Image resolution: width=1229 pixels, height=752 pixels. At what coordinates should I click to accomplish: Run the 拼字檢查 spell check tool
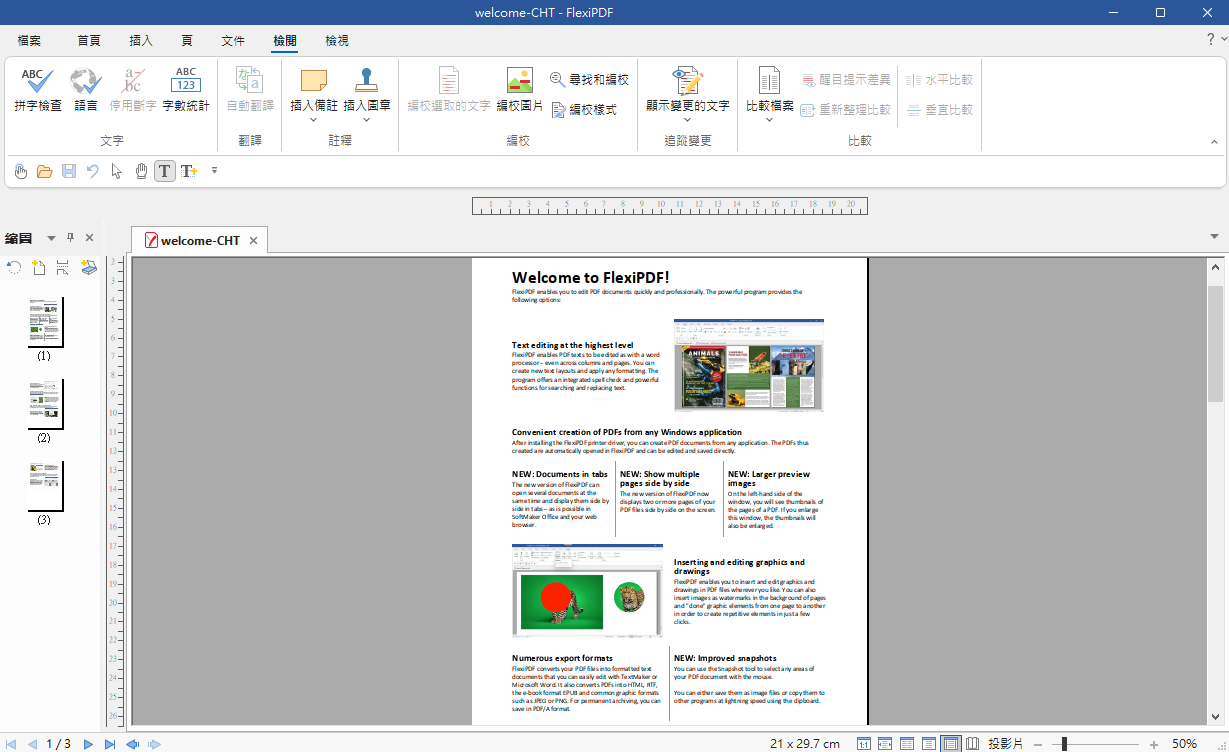38,90
